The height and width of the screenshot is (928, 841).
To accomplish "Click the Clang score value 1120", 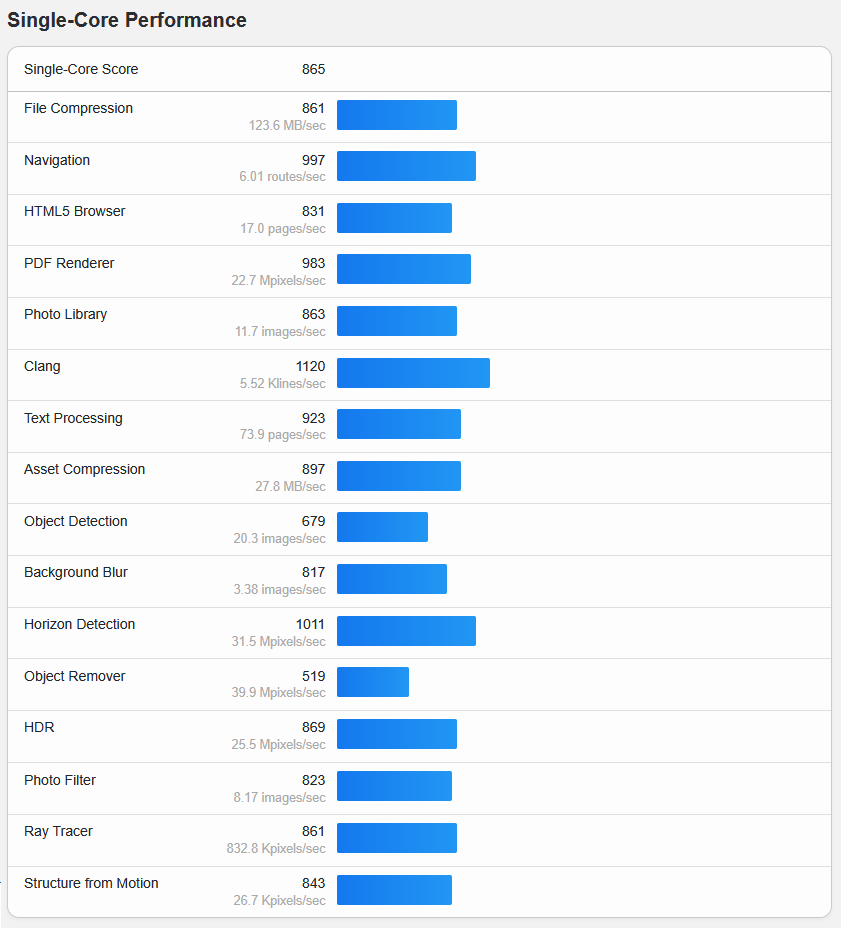I will tap(310, 366).
